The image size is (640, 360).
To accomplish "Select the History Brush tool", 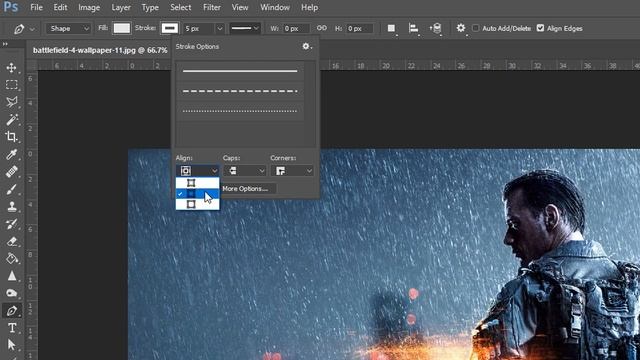I will pos(11,224).
